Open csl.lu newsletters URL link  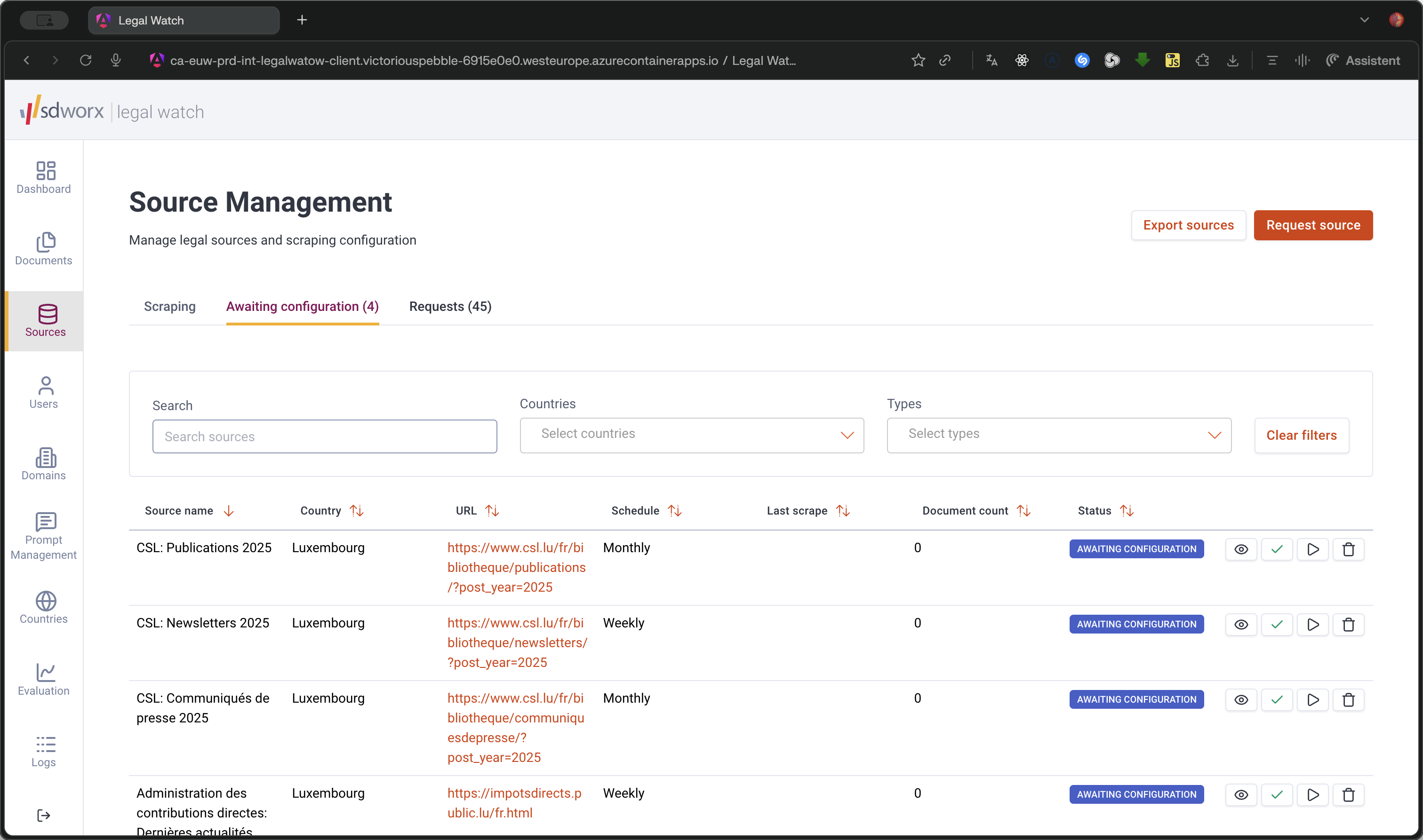pos(517,642)
